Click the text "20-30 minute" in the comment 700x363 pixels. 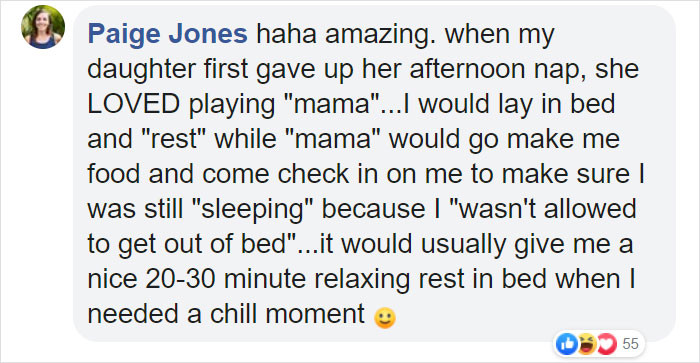[x=225, y=279]
